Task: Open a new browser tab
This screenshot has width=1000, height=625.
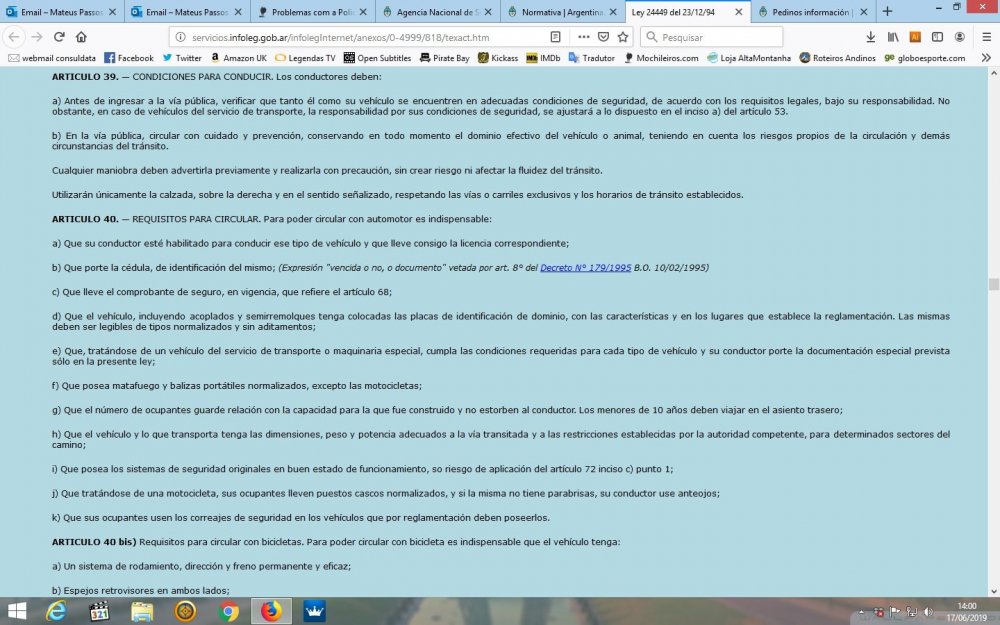Action: coord(887,12)
